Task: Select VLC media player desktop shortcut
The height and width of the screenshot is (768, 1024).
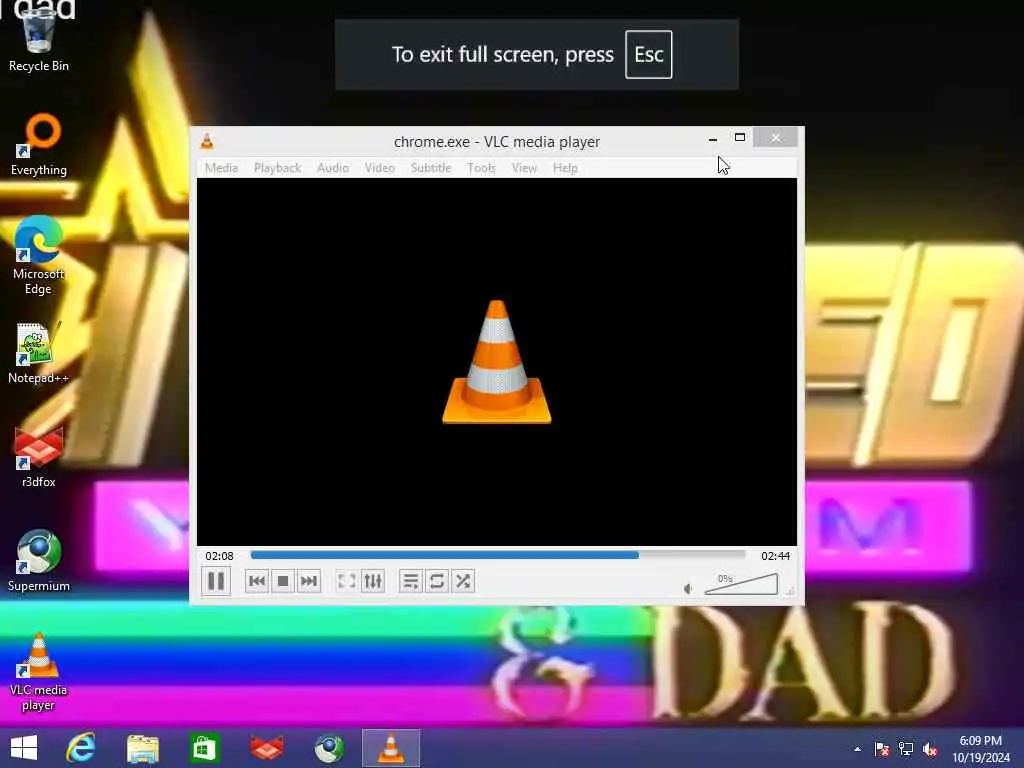Action: coord(39,672)
